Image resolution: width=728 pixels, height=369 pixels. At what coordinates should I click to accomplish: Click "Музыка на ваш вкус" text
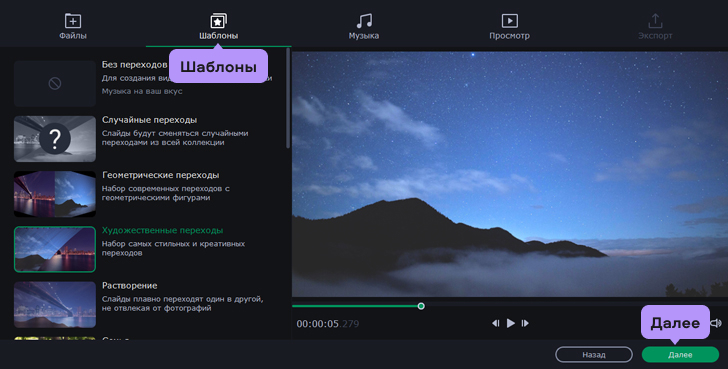pos(142,91)
